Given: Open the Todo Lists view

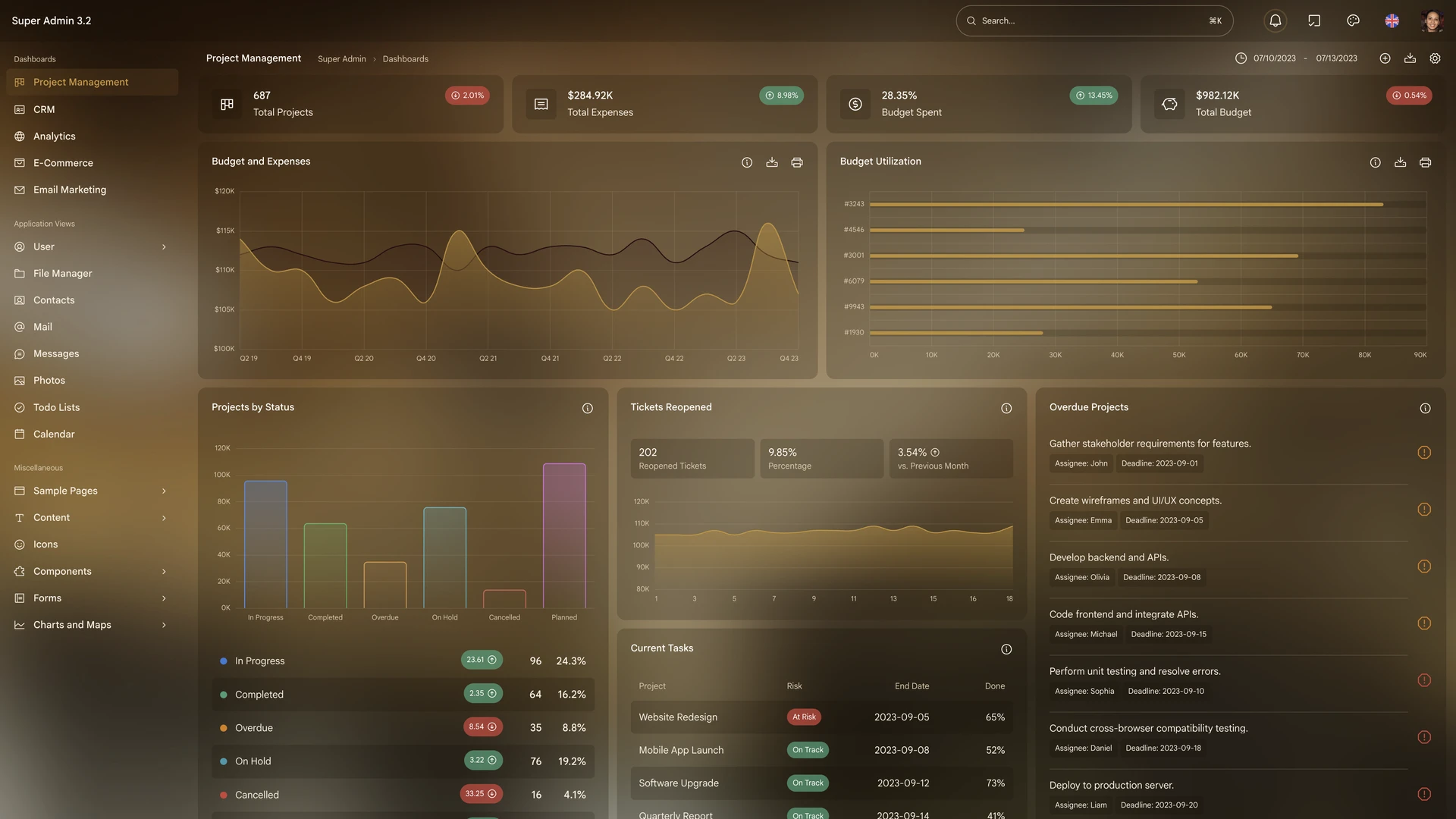Looking at the screenshot, I should coord(92,407).
